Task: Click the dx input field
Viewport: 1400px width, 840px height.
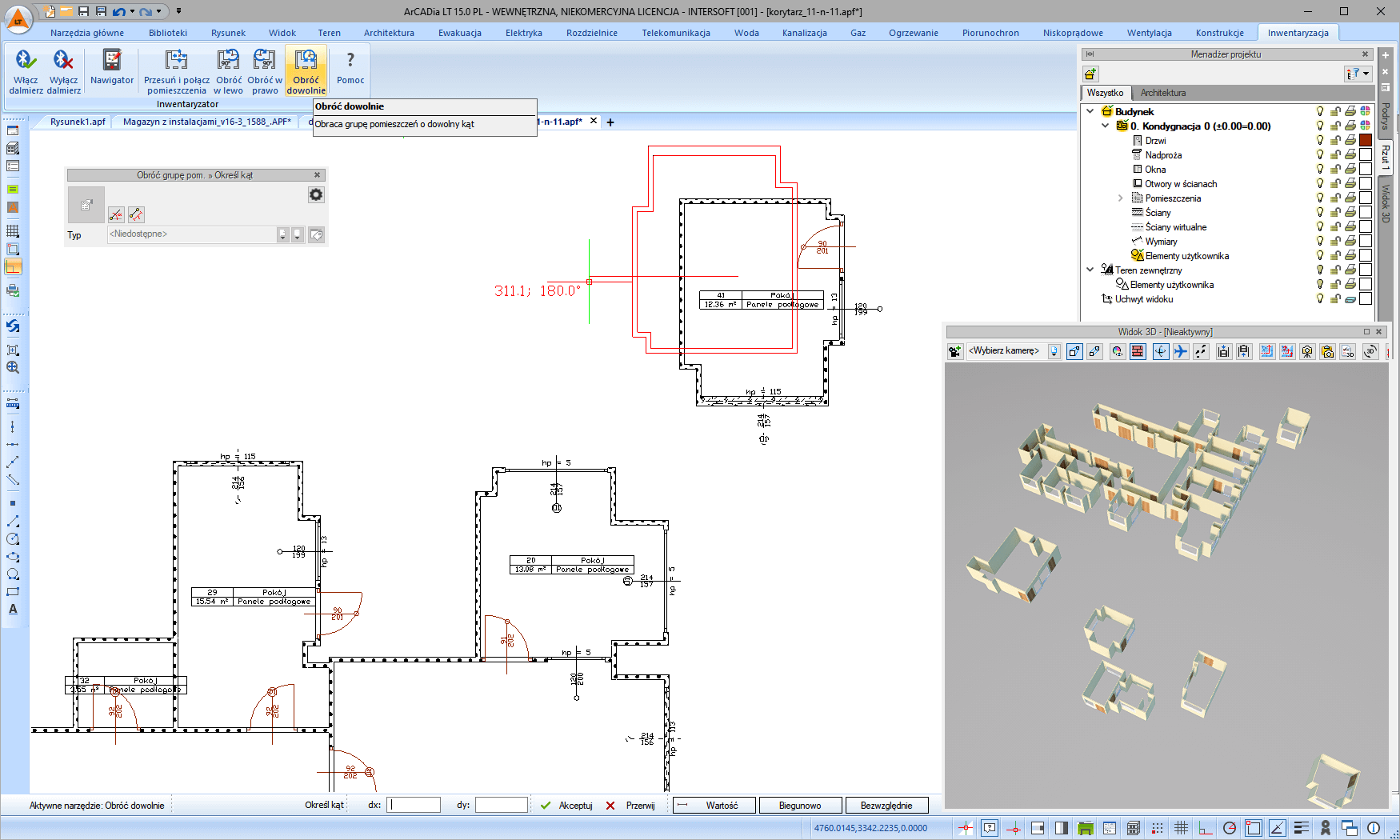Action: [x=414, y=805]
